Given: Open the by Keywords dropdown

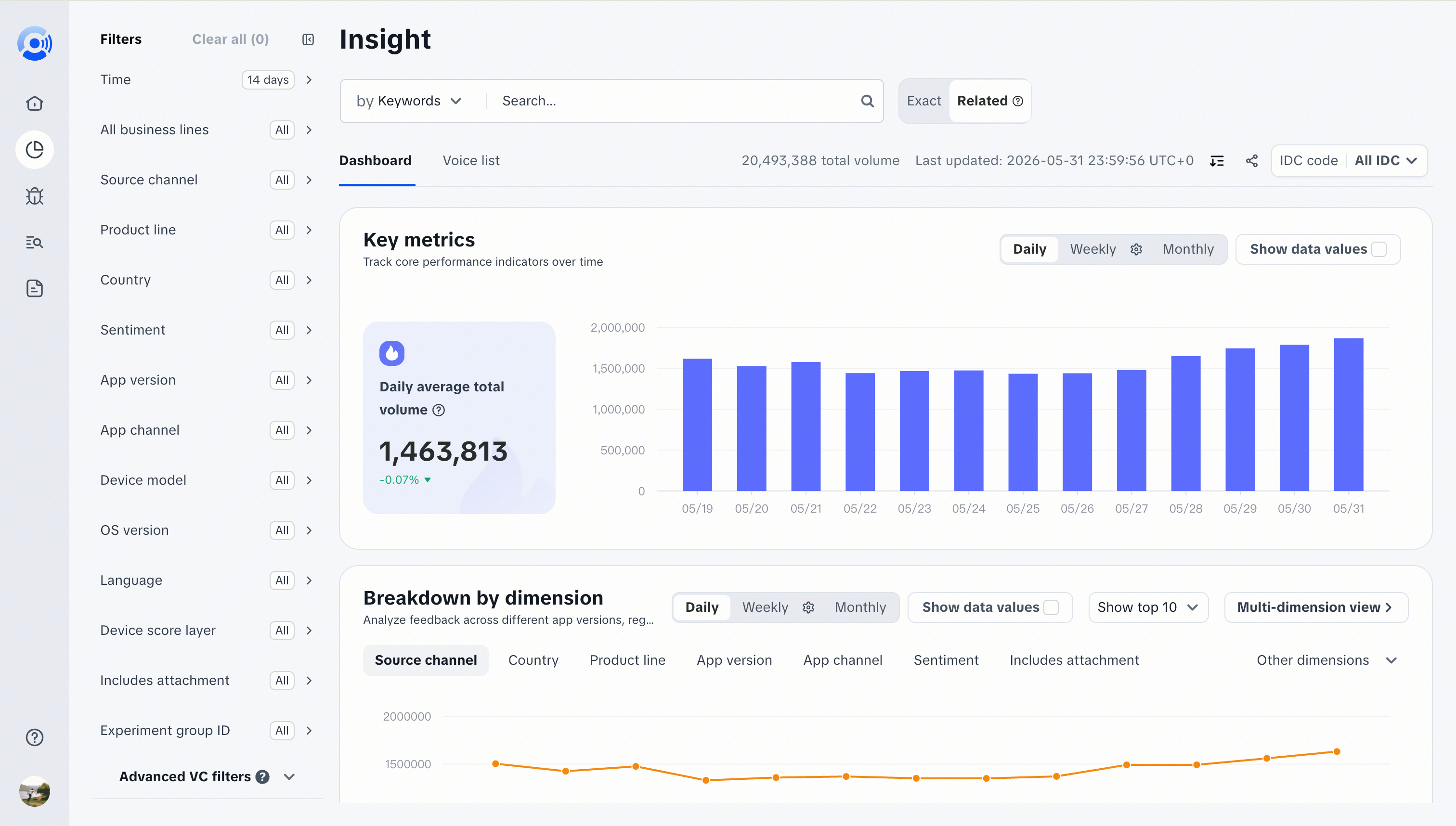Looking at the screenshot, I should click(409, 101).
